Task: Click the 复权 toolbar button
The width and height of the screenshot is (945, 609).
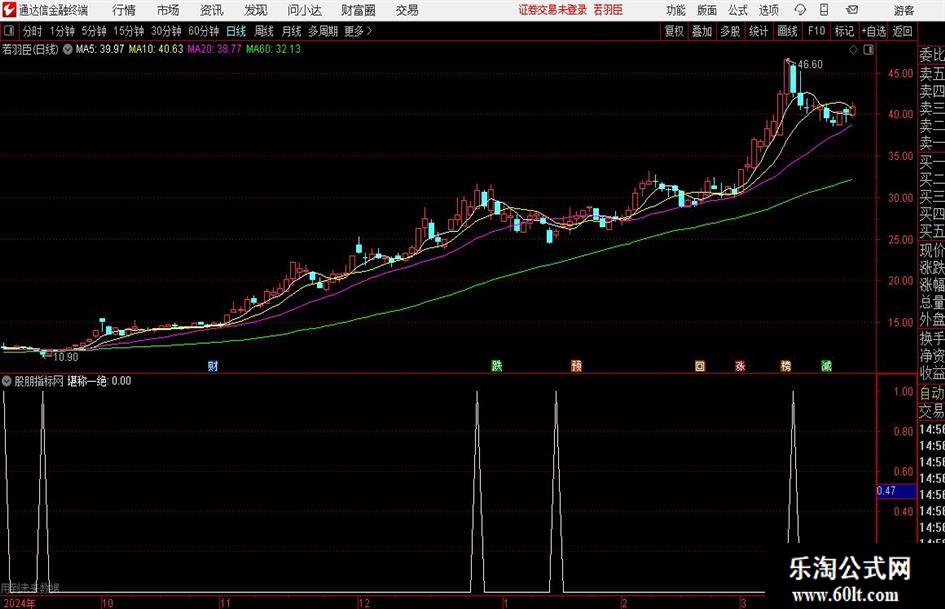Action: (674, 31)
